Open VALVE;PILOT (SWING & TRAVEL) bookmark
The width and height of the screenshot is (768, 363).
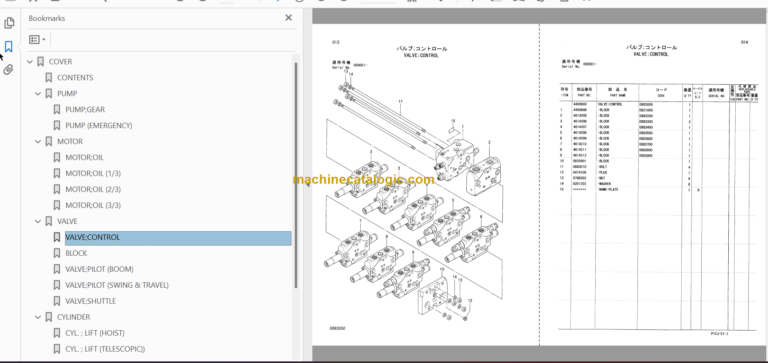(x=117, y=285)
